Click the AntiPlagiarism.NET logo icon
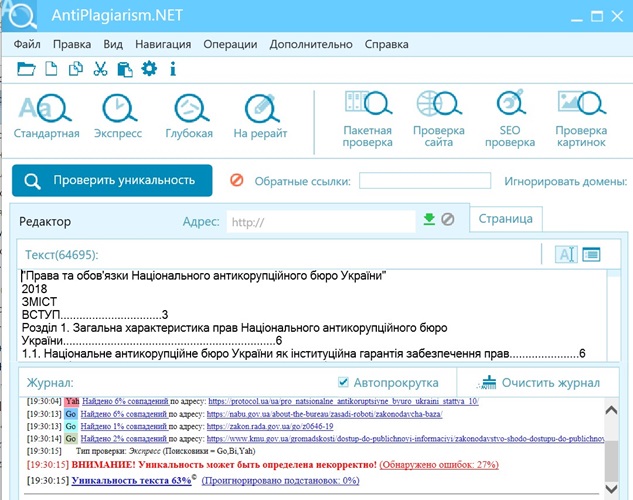 (19, 15)
